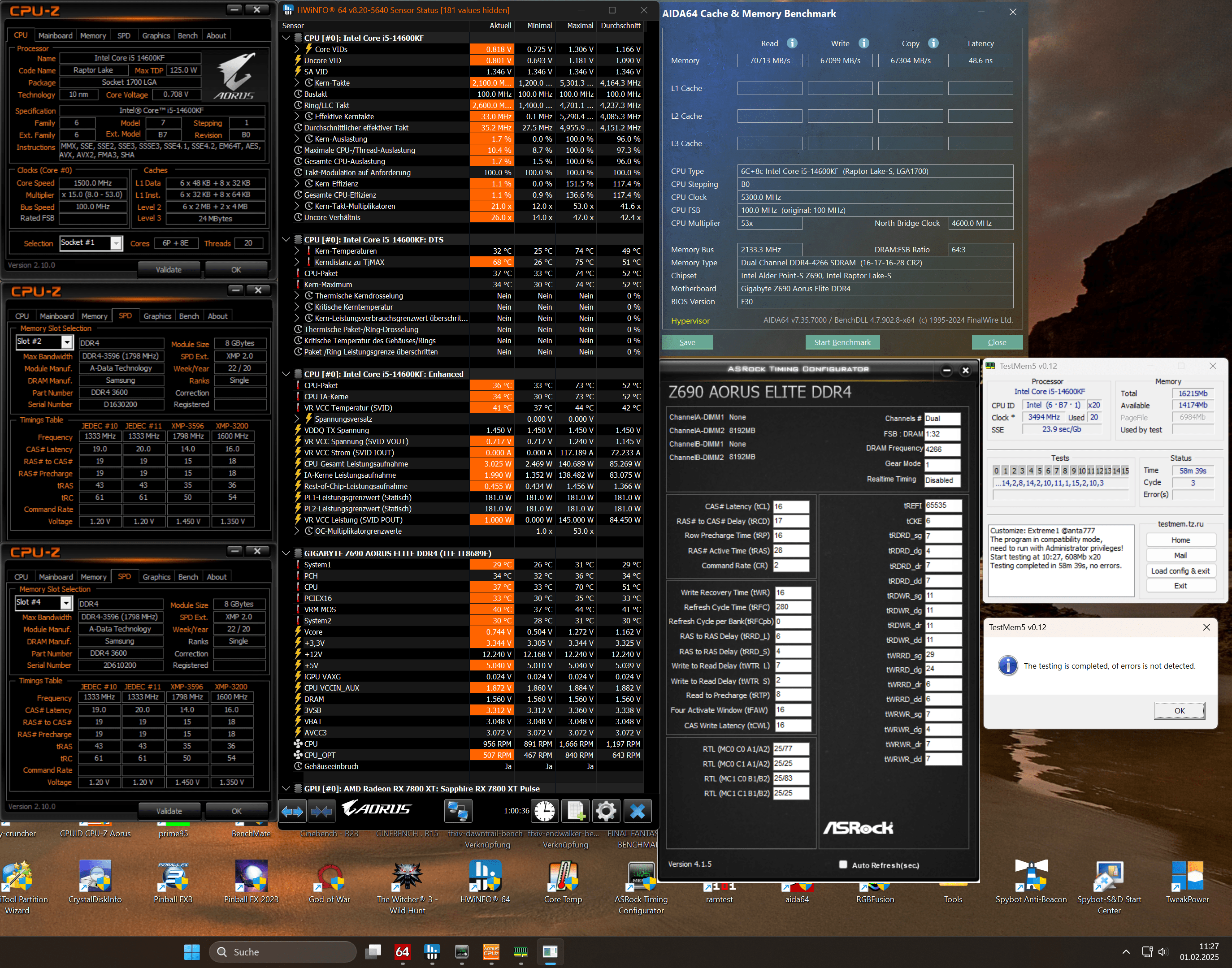
Task: Open HWiNFO sensor settings gear
Action: coord(606,812)
